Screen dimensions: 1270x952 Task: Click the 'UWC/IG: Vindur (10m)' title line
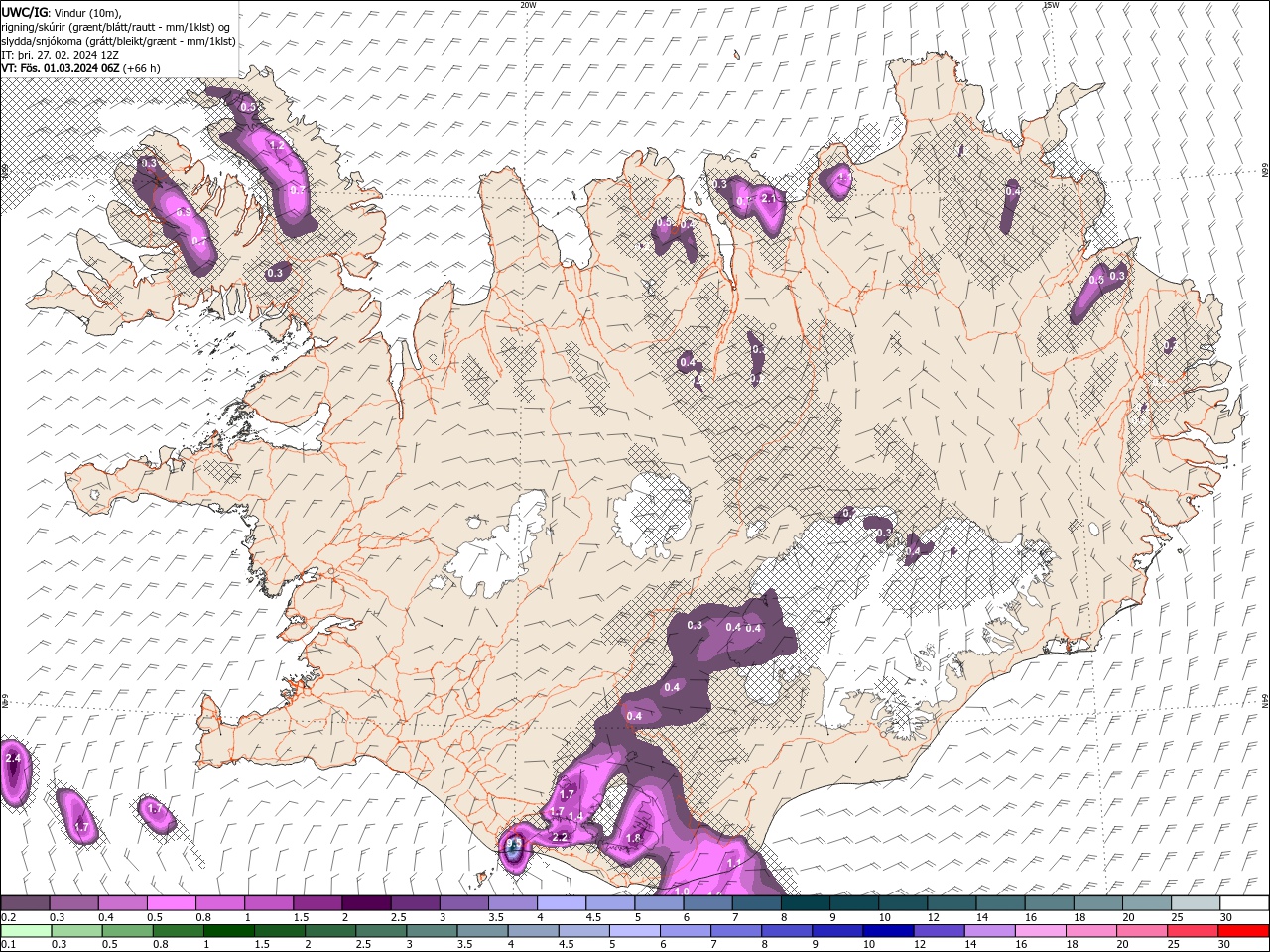point(62,12)
